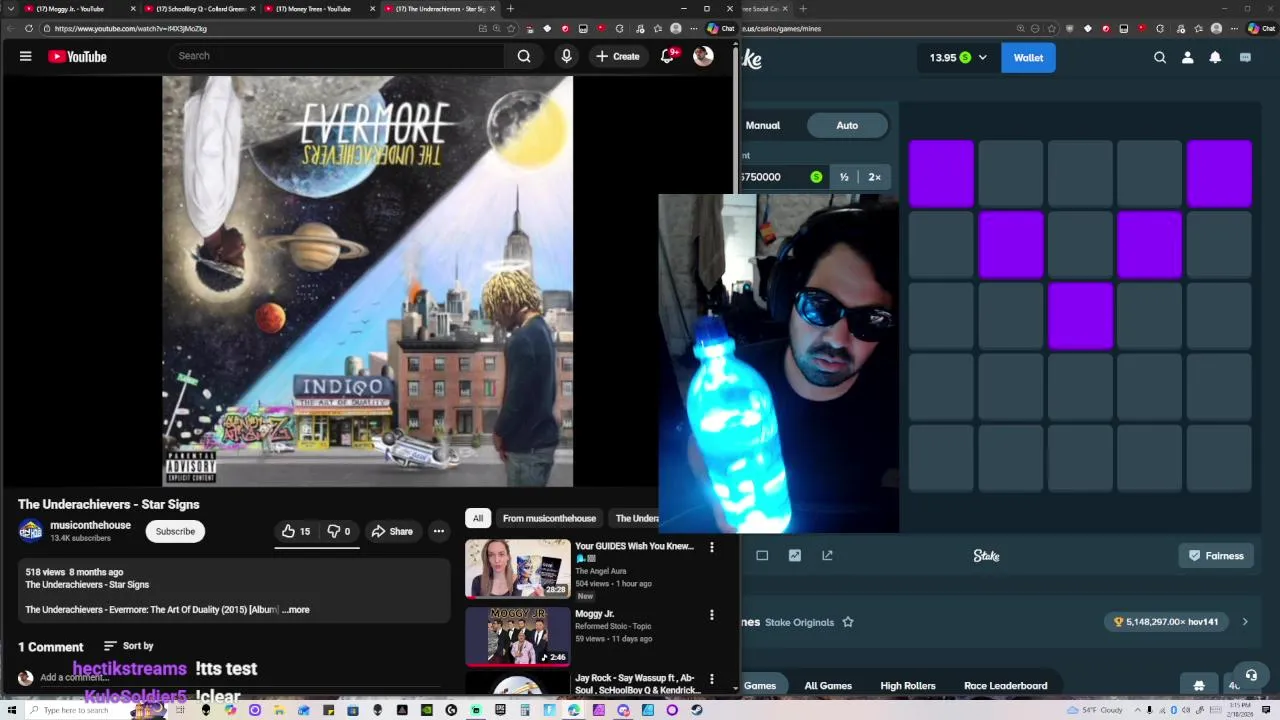Screen dimensions: 1280x720
Task: Click the Stake search icon
Action: click(1160, 57)
